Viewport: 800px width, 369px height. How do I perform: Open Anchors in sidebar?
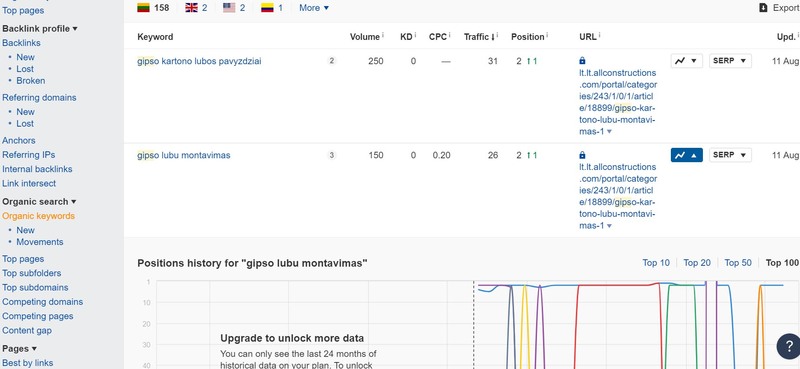[x=19, y=140]
